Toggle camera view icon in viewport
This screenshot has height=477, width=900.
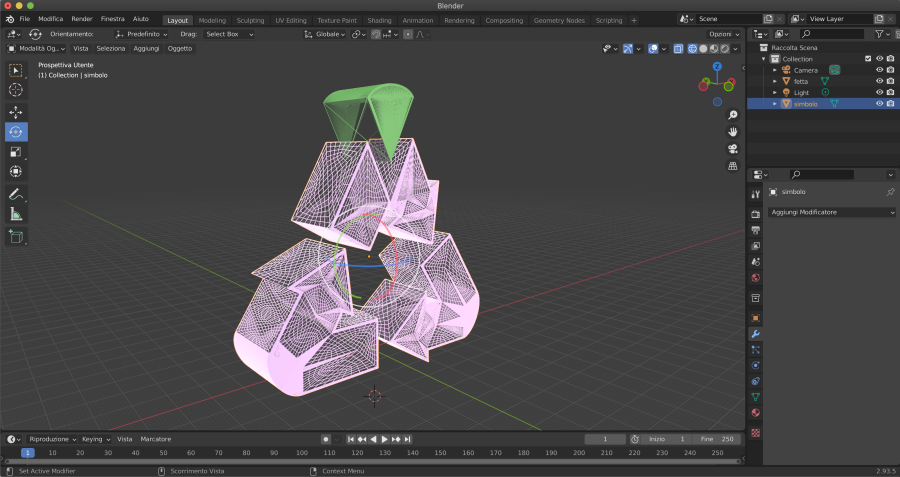733,148
